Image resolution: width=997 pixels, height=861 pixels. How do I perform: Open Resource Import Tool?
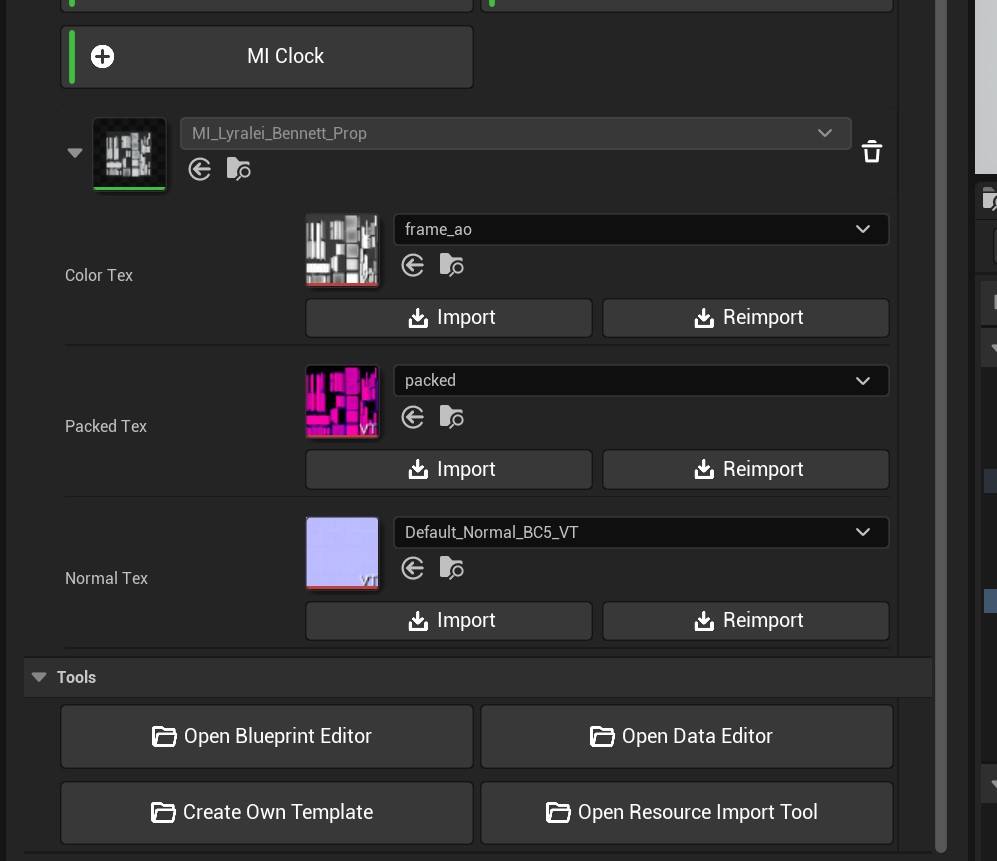[x=687, y=813]
